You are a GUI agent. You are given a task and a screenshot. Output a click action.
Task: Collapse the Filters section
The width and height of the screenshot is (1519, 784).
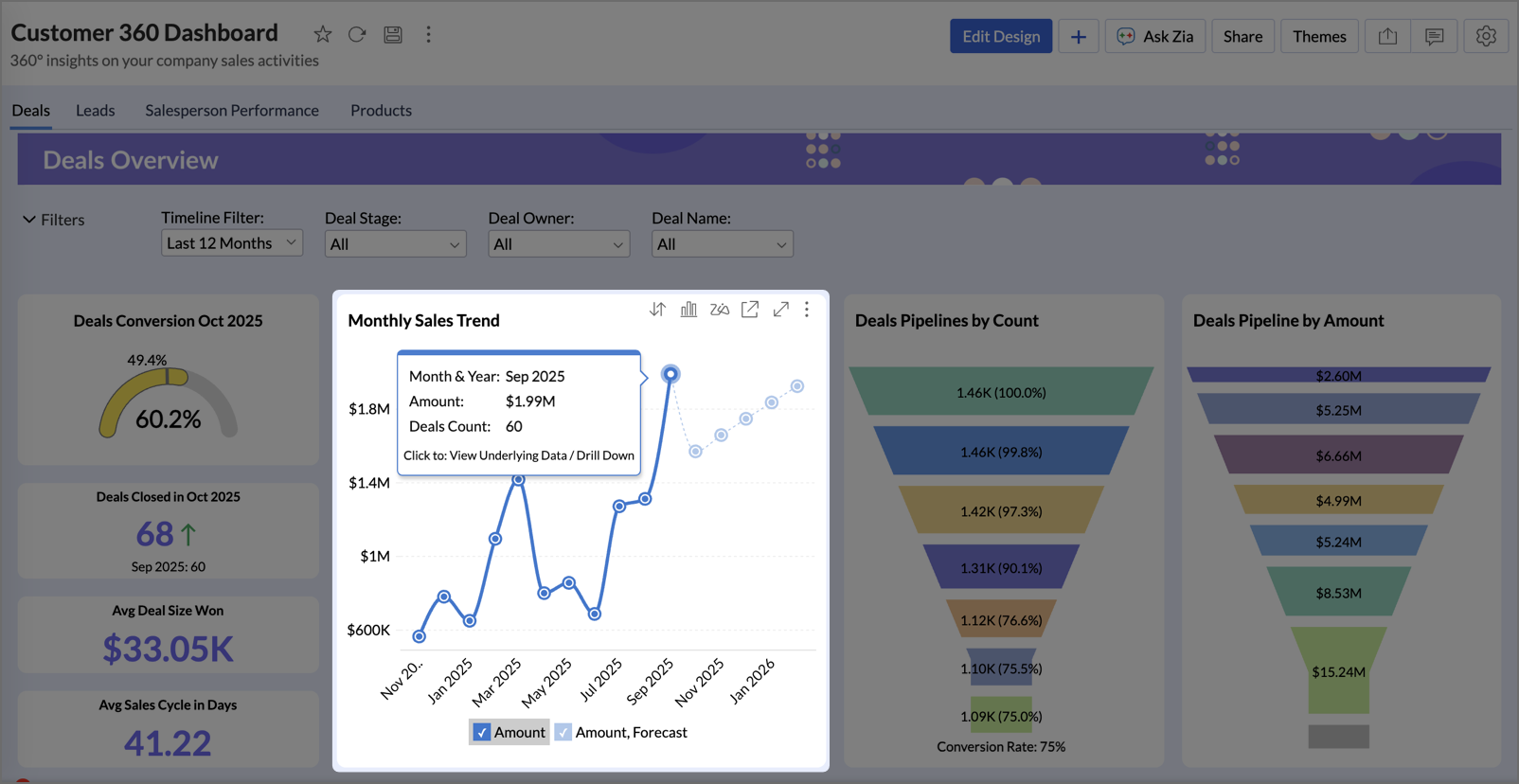[x=30, y=220]
